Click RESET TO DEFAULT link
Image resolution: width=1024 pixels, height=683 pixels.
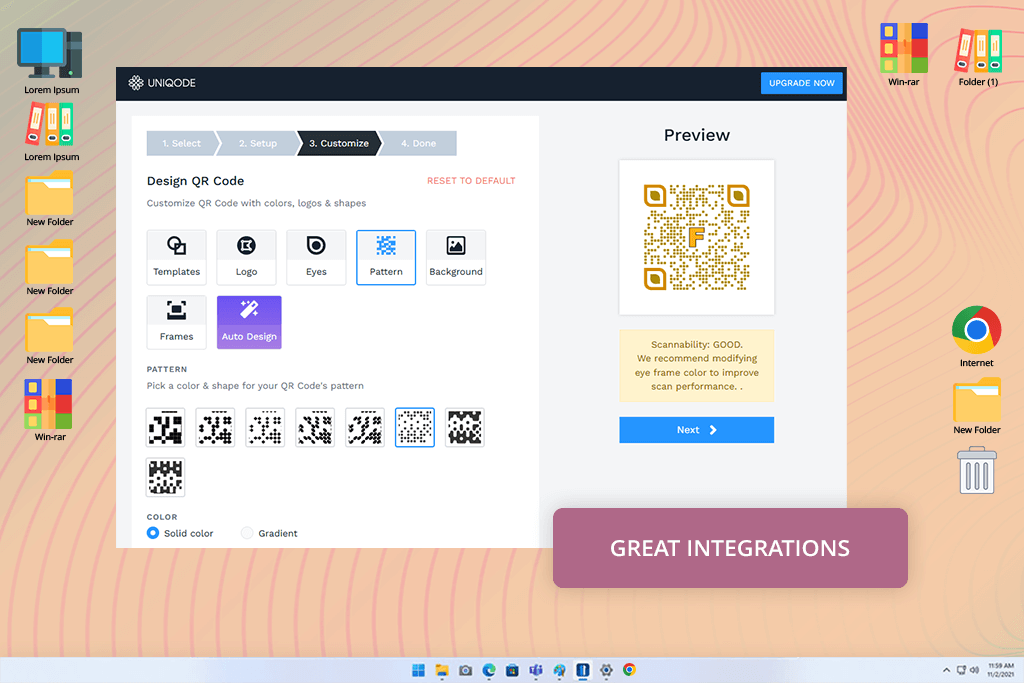tap(471, 181)
